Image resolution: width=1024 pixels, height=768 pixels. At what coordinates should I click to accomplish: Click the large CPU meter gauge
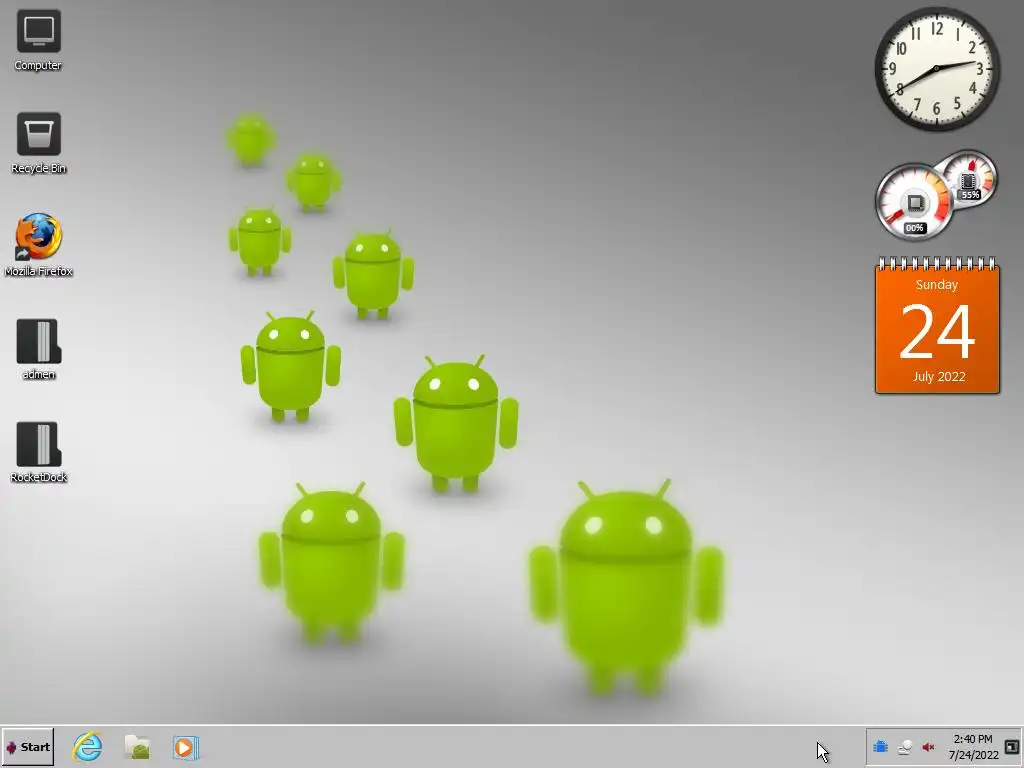pos(914,202)
